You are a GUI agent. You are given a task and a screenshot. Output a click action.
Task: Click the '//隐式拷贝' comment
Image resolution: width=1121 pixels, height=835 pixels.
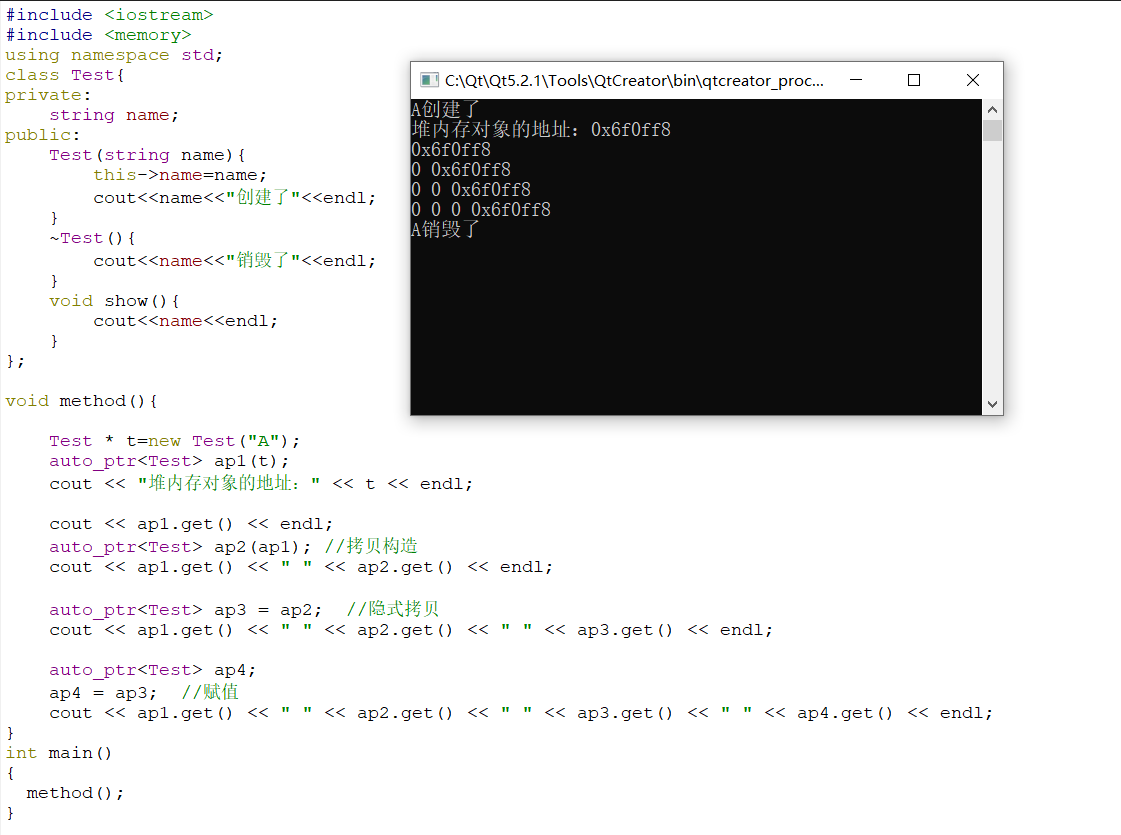click(392, 610)
